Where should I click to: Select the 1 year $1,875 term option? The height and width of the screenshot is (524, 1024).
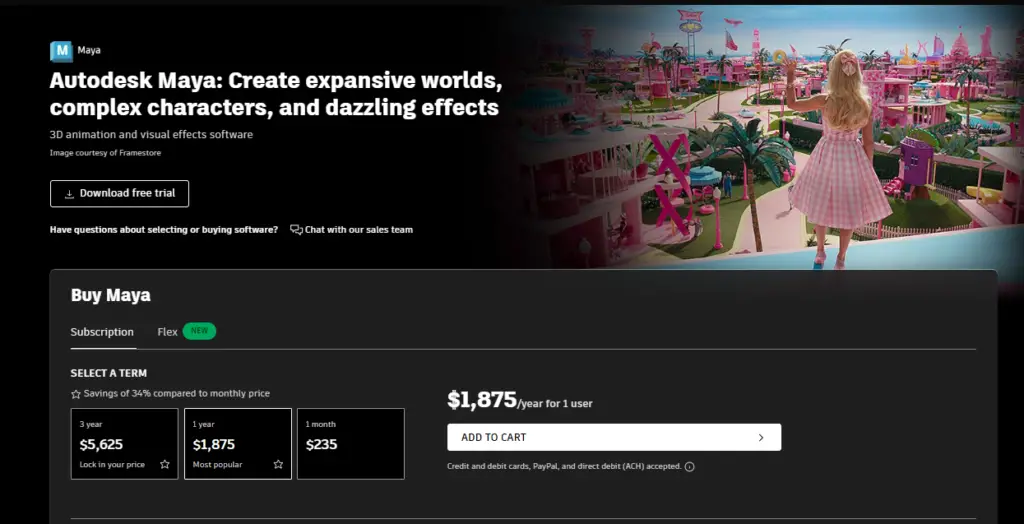point(238,443)
